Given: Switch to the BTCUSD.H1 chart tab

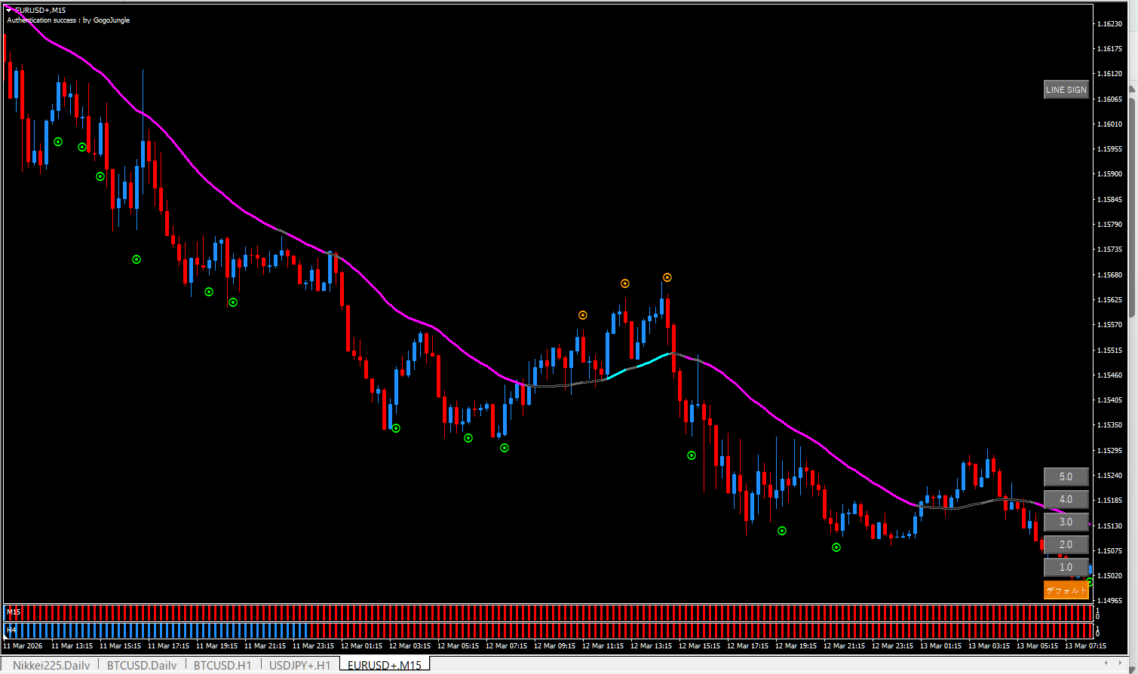Looking at the screenshot, I should (222, 665).
